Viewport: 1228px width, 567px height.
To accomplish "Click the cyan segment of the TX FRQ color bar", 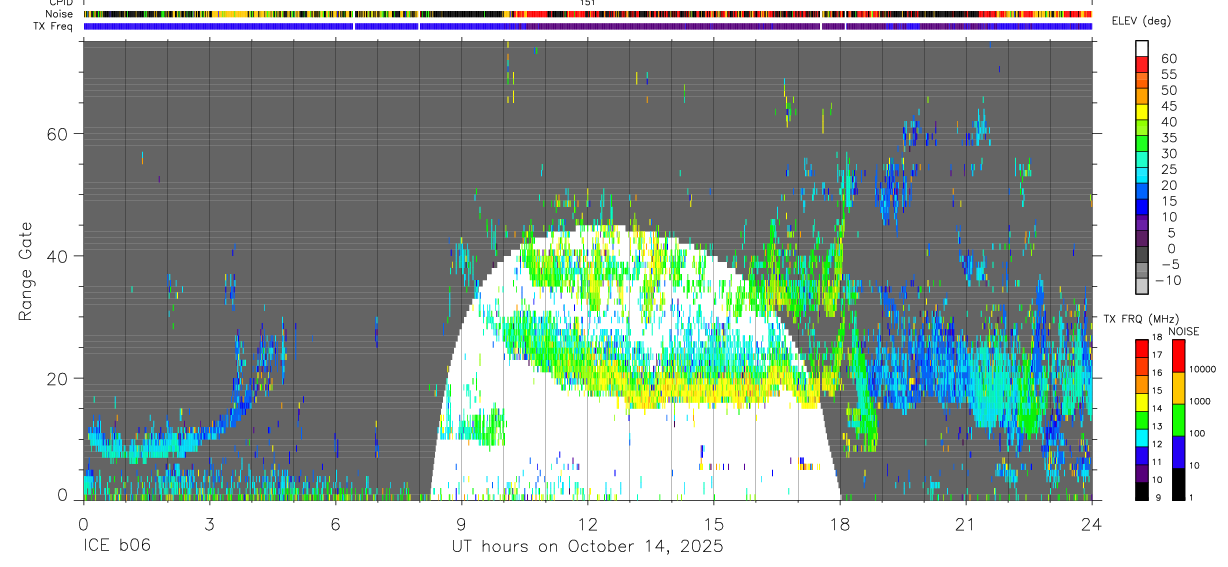I will [x=1142, y=437].
